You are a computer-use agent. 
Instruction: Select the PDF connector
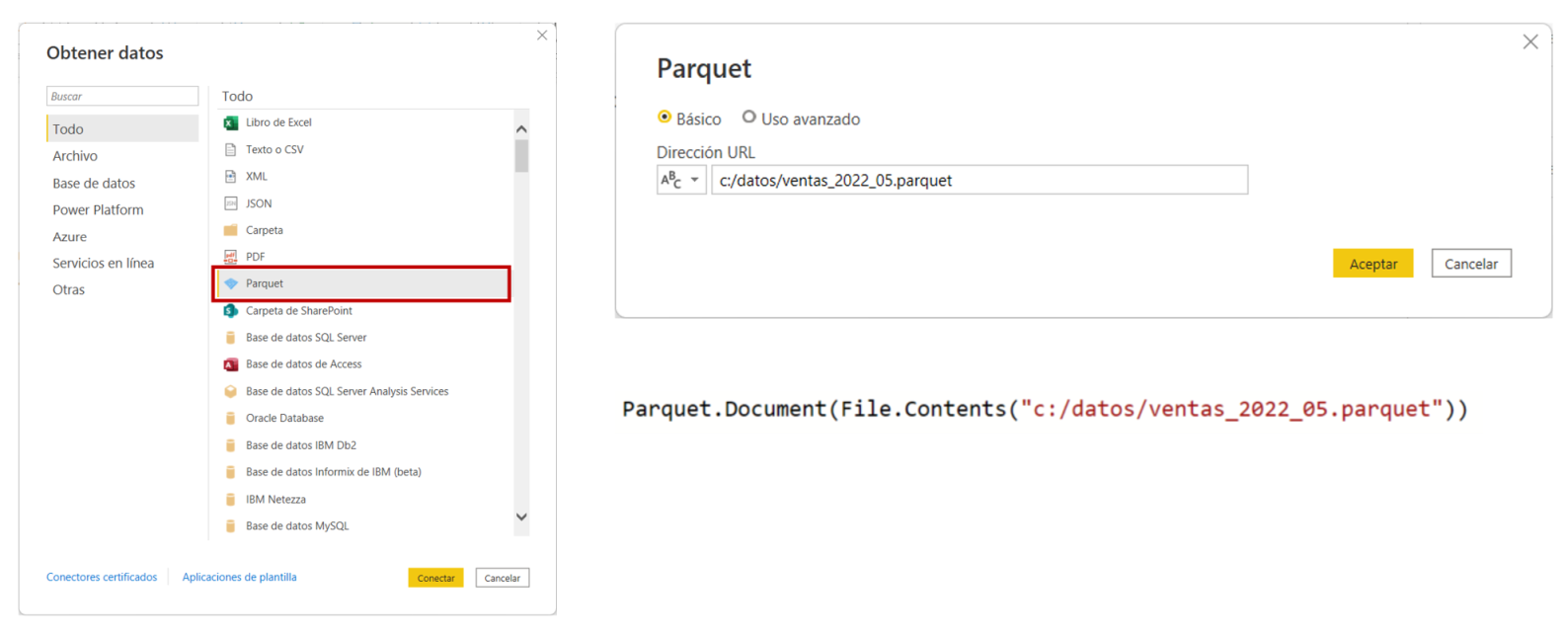click(256, 257)
